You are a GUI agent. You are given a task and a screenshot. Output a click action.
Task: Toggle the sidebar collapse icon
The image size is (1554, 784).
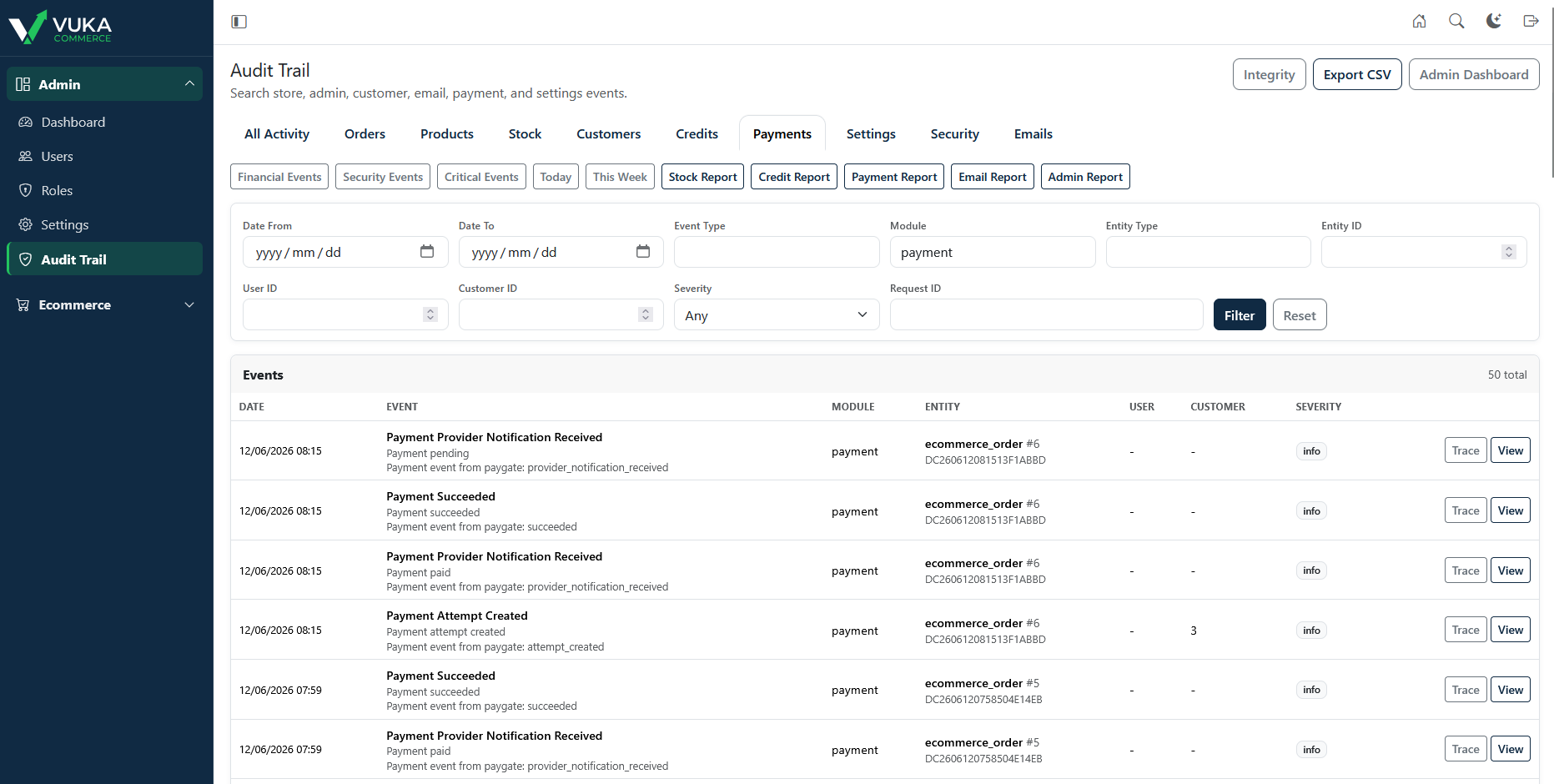tap(239, 22)
